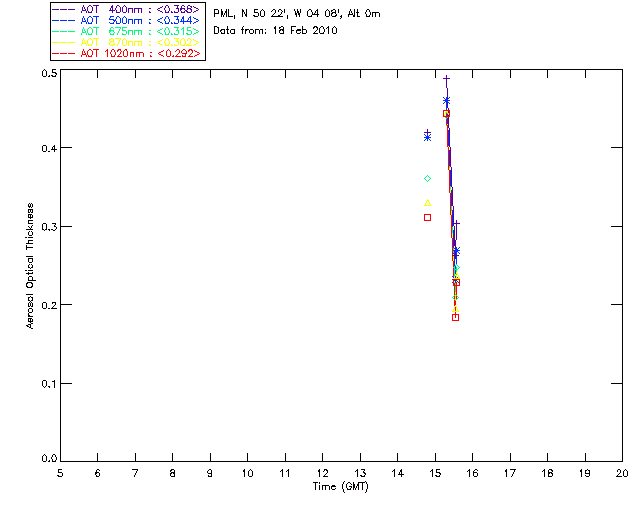The height and width of the screenshot is (512, 640).
Task: Click the AOT 1020nm legend entry
Action: pyautogui.click(x=126, y=53)
